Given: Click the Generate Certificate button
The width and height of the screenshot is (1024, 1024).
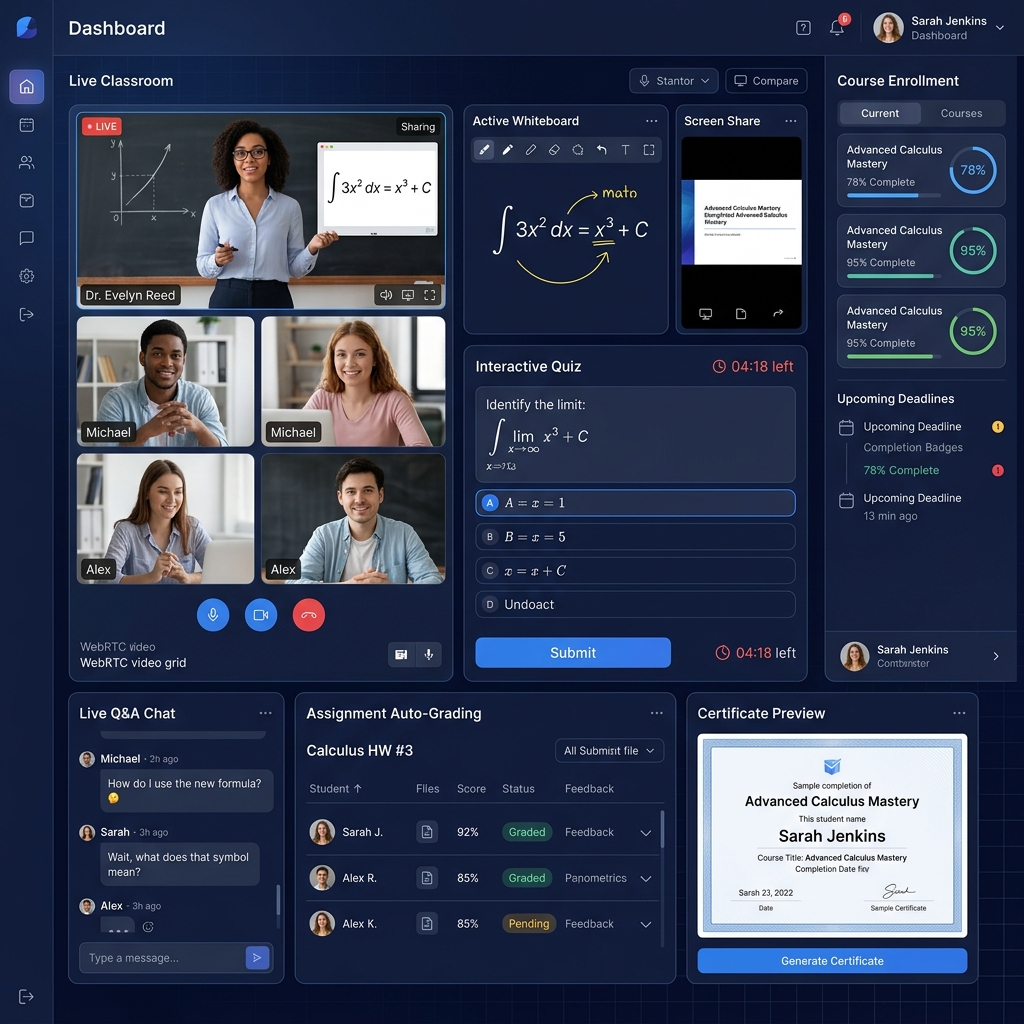Looking at the screenshot, I should (x=832, y=961).
